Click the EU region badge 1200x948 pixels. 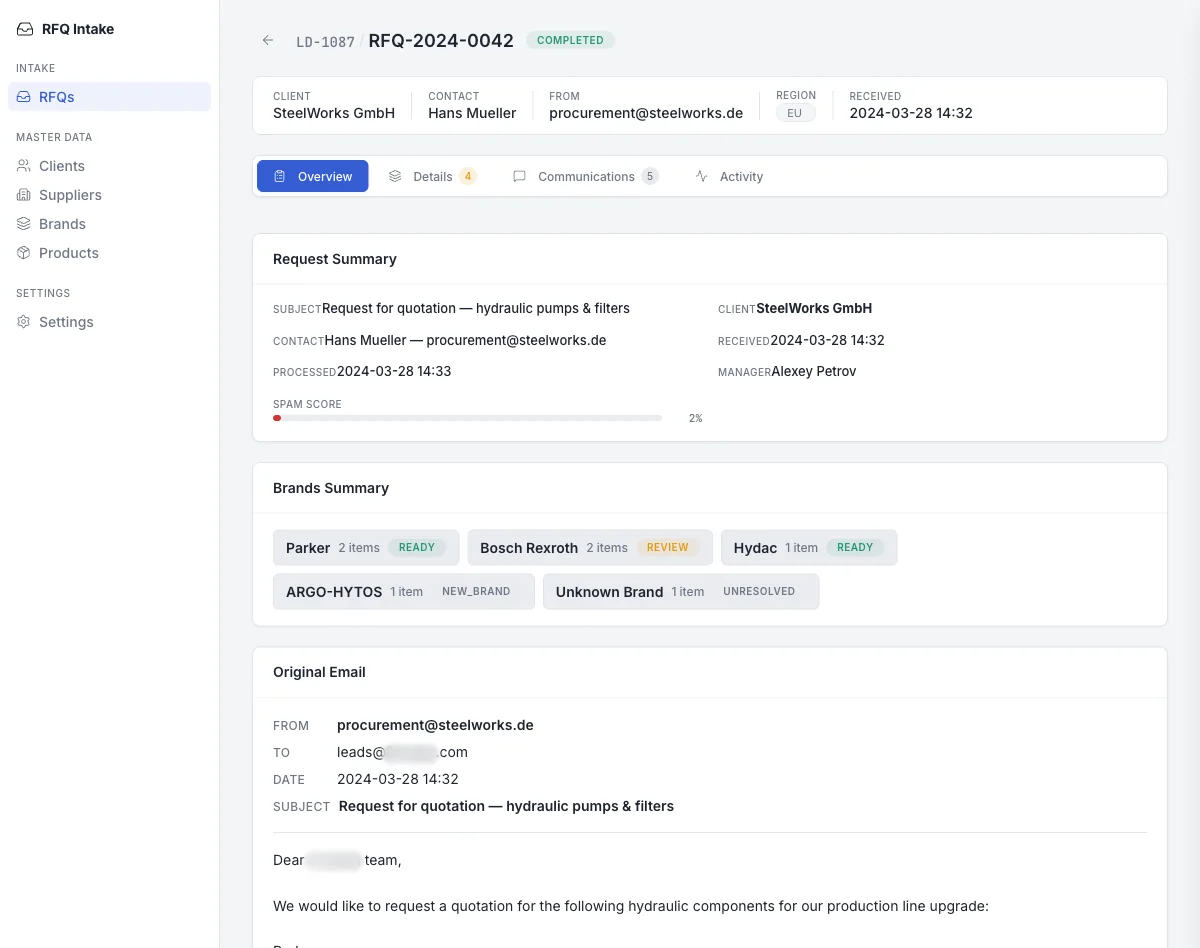[795, 113]
